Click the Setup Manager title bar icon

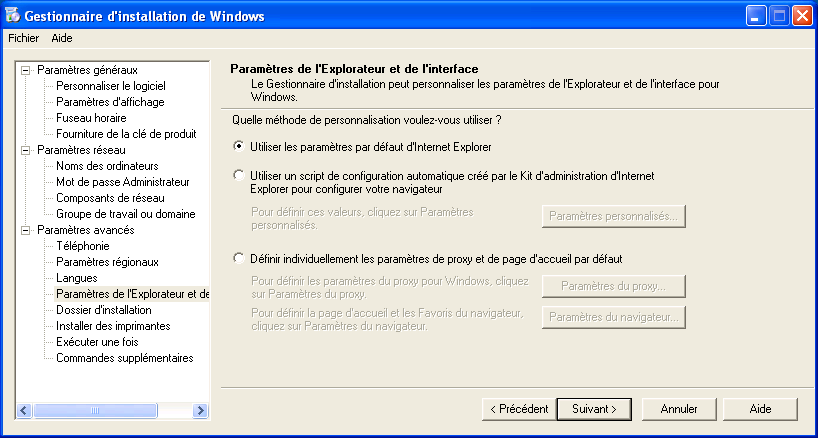[13, 16]
